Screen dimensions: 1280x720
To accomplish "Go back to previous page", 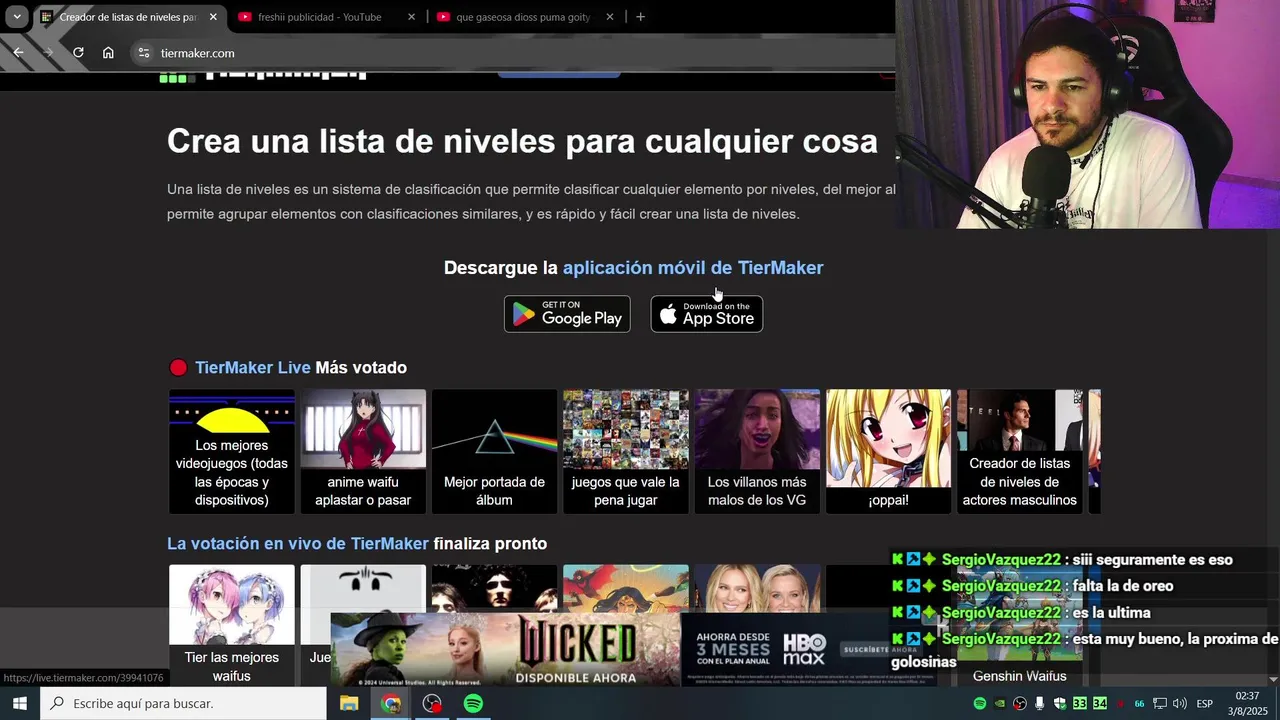I will [18, 53].
